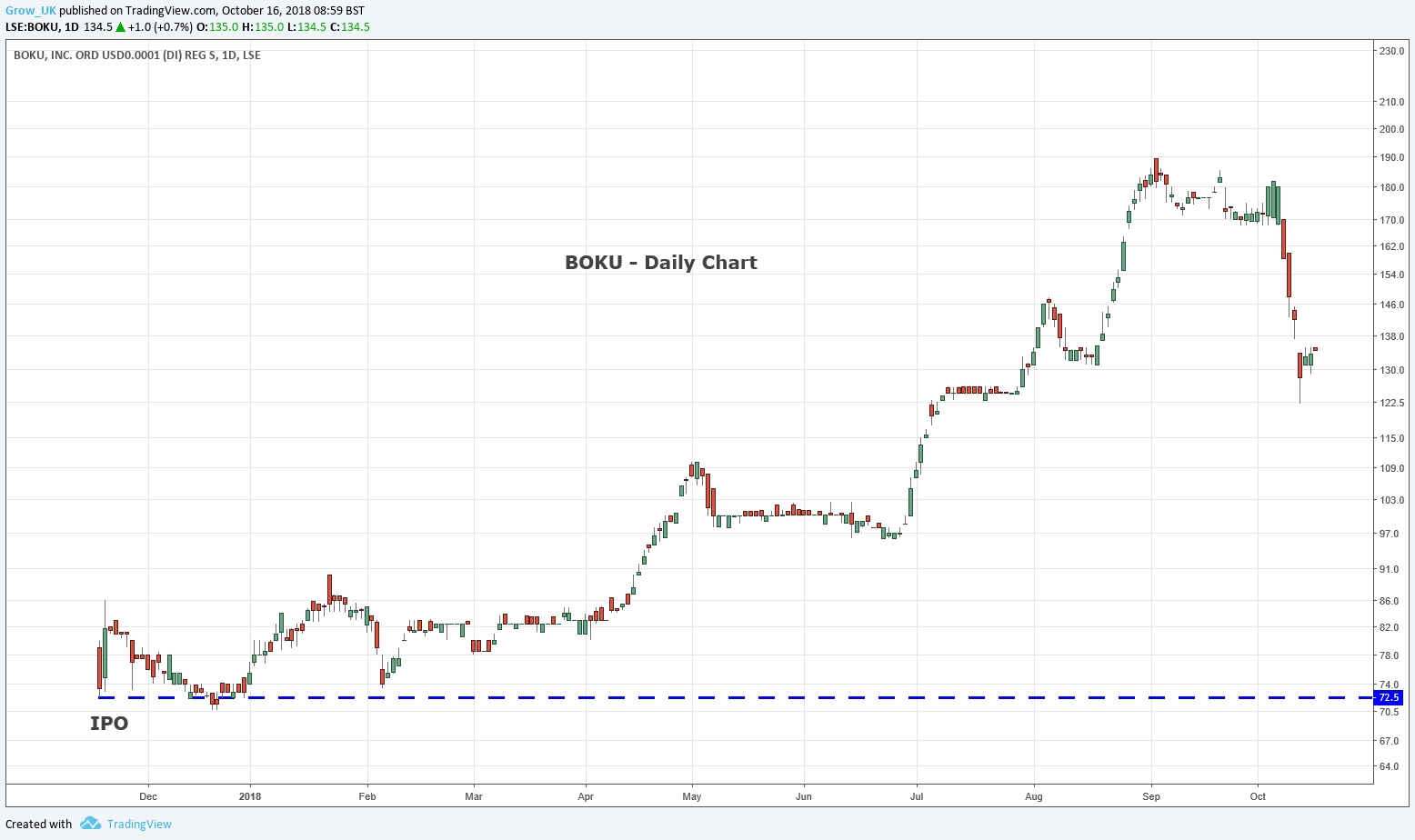Click the 86.0 price axis label
The image size is (1415, 840).
pyautogui.click(x=1391, y=601)
